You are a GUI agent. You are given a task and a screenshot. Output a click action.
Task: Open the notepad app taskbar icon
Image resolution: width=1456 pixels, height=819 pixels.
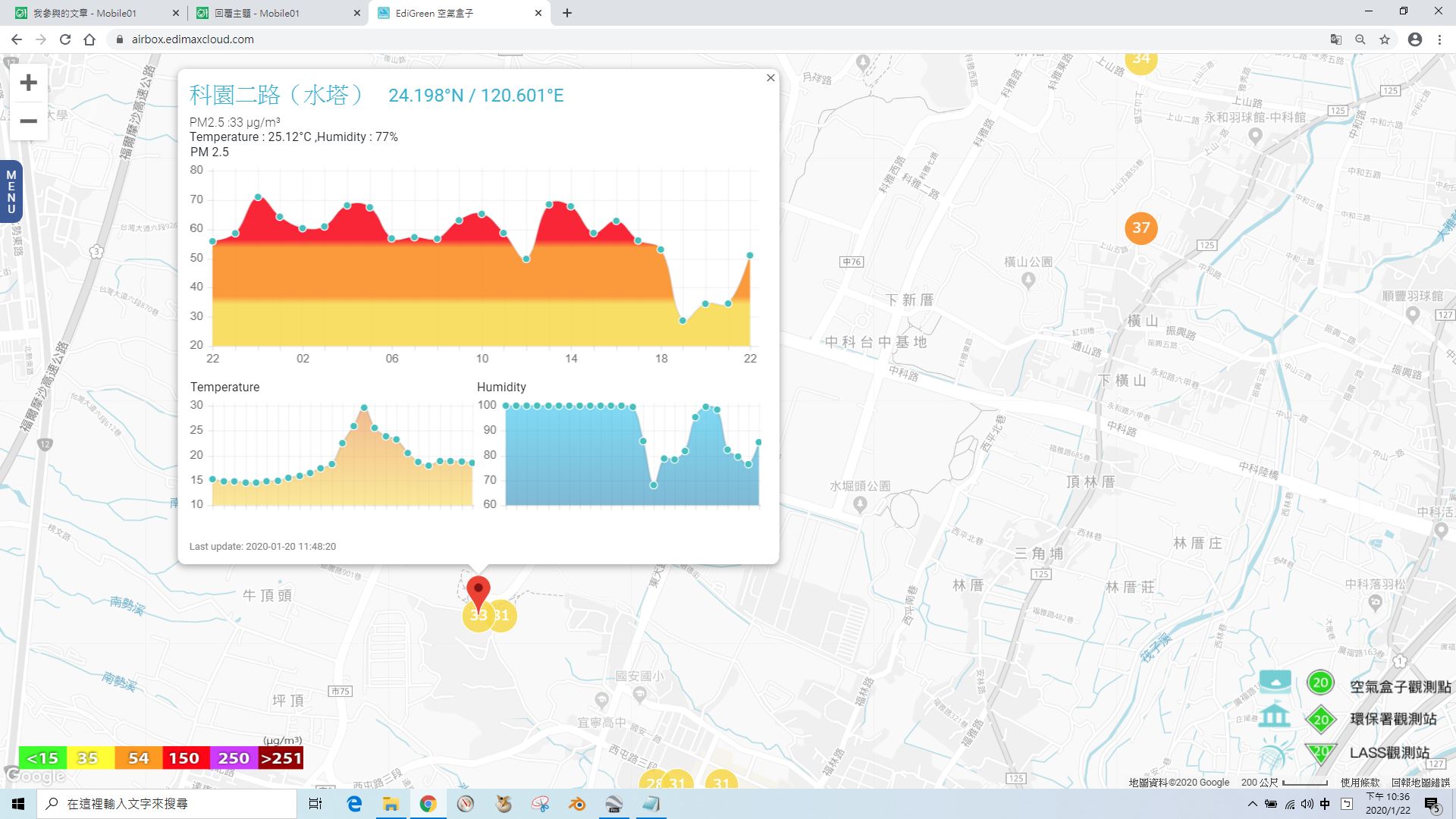pos(651,804)
